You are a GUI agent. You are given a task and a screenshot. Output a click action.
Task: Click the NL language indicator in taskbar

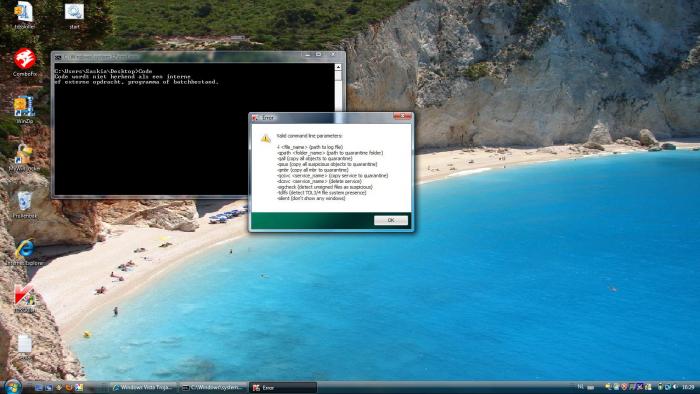580,386
